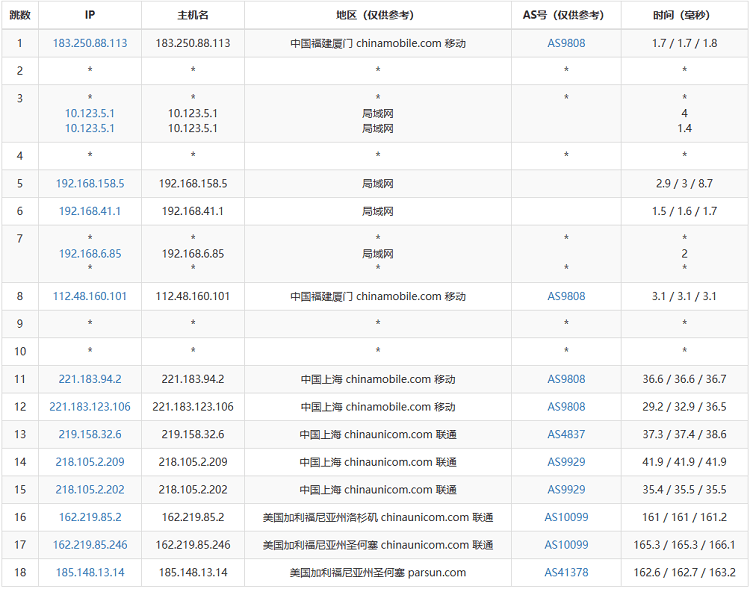Open IP link 218.105.2.202
The height and width of the screenshot is (589, 750).
tap(90, 489)
